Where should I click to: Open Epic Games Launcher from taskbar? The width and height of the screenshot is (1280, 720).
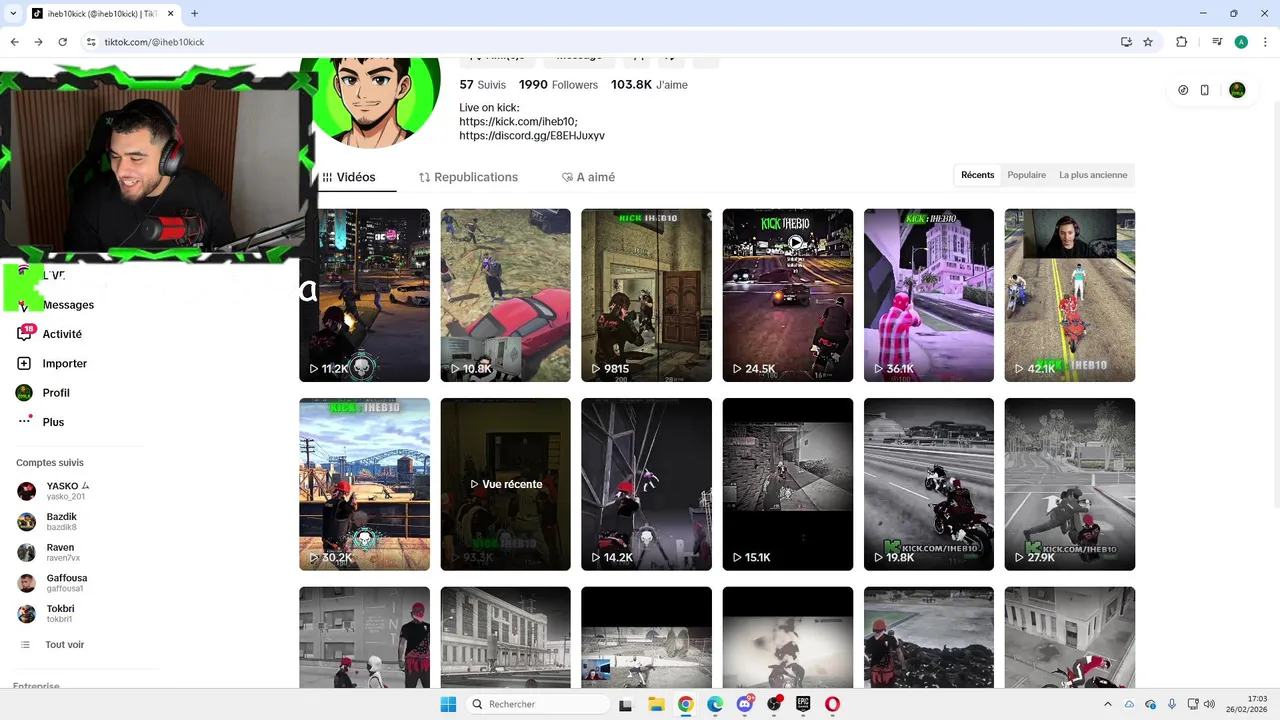coord(803,704)
